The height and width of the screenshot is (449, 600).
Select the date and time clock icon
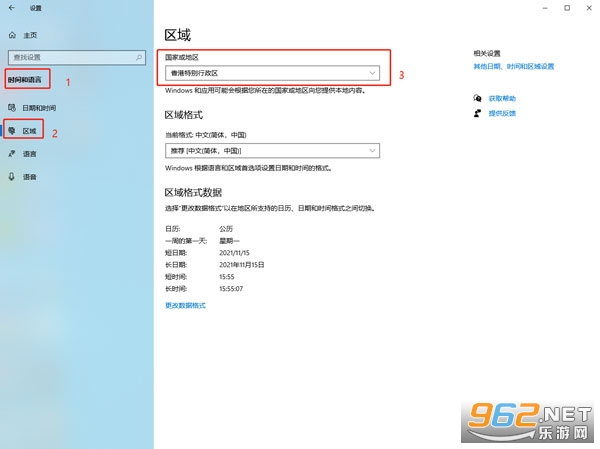(x=12, y=108)
